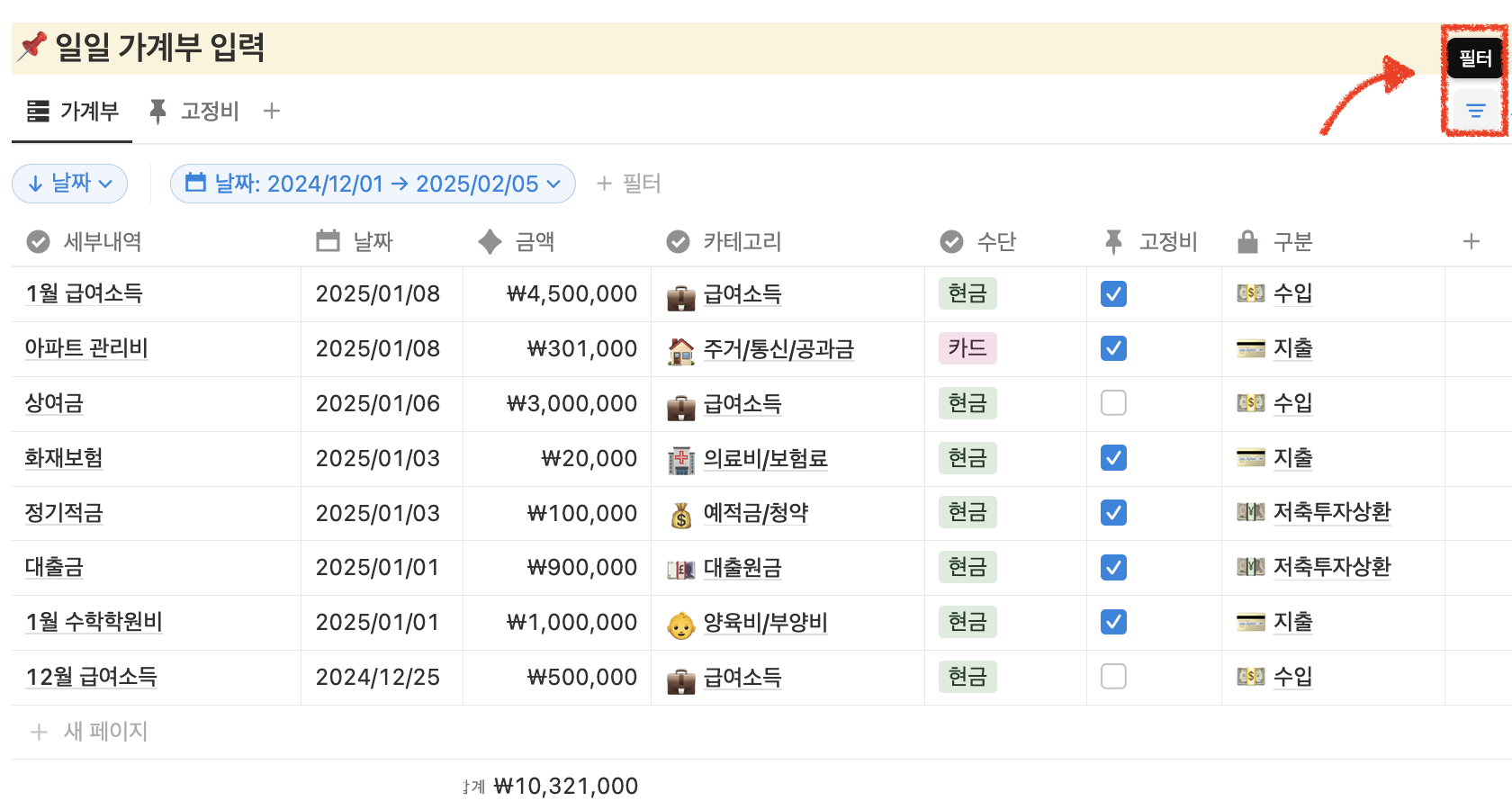Open the 저축투자상환 link in the 대출금 row

tap(1332, 567)
